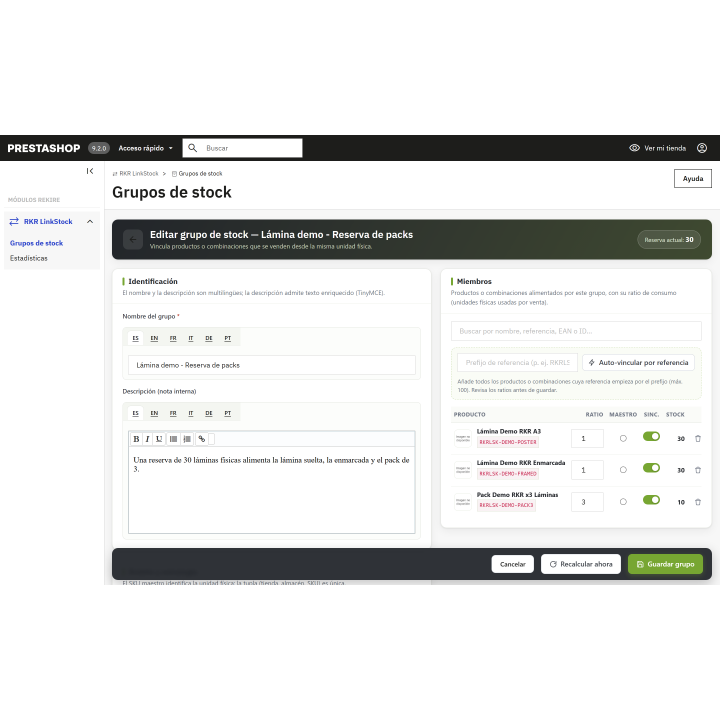
Task: Apply bold in description editor
Action: click(x=136, y=439)
